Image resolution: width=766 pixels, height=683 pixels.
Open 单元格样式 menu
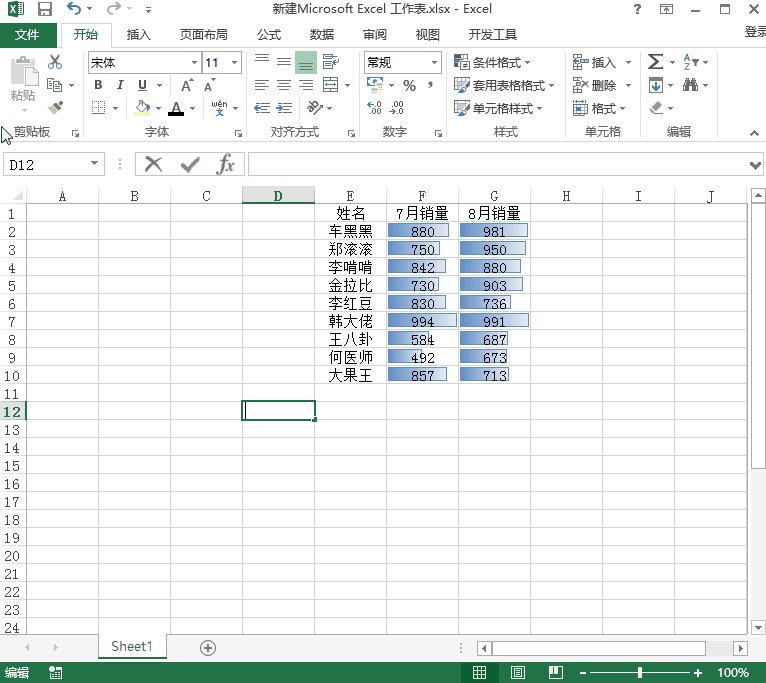(x=499, y=108)
